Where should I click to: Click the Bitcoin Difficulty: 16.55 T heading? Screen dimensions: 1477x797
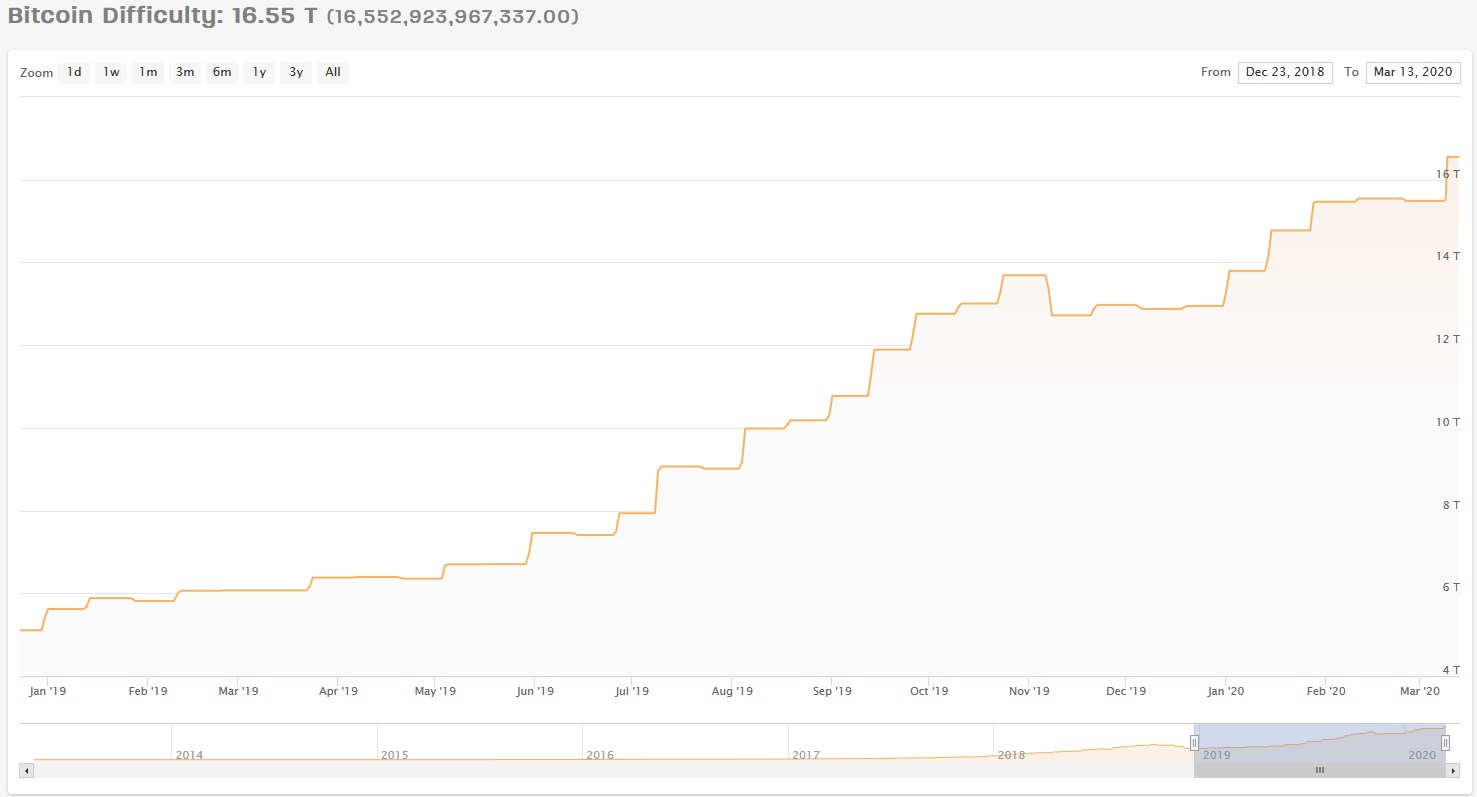(x=163, y=17)
